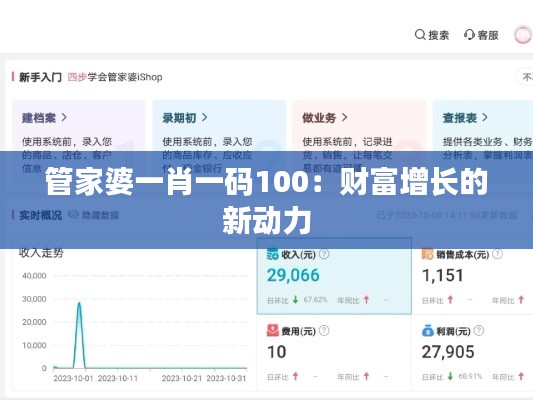The image size is (533, 400).
Task: Open 客服 customer service link
Action: tap(488, 35)
